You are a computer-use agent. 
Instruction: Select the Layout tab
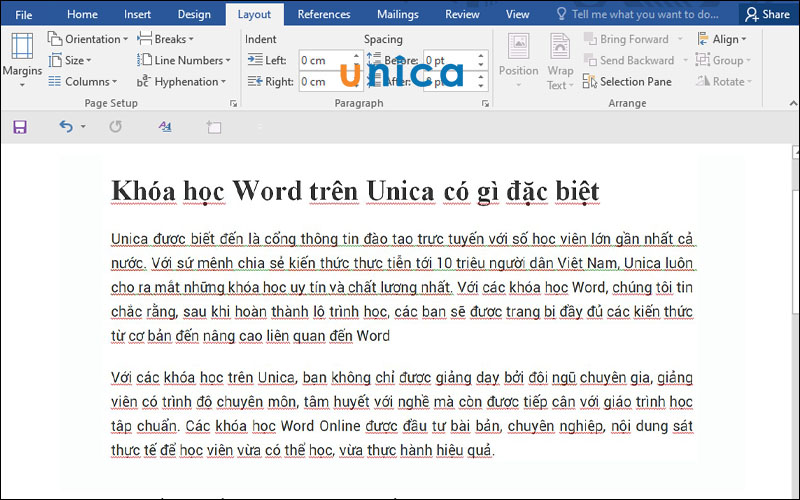coord(254,15)
